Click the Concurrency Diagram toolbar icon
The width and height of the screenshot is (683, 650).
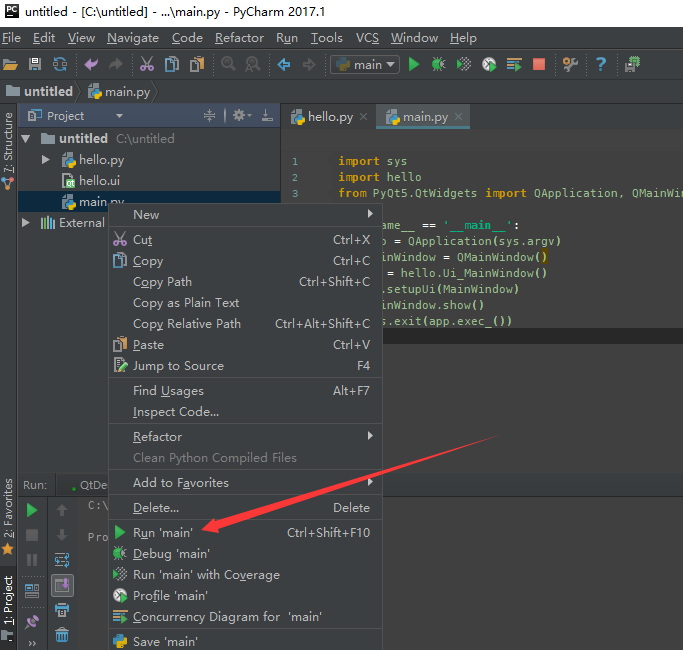point(514,65)
